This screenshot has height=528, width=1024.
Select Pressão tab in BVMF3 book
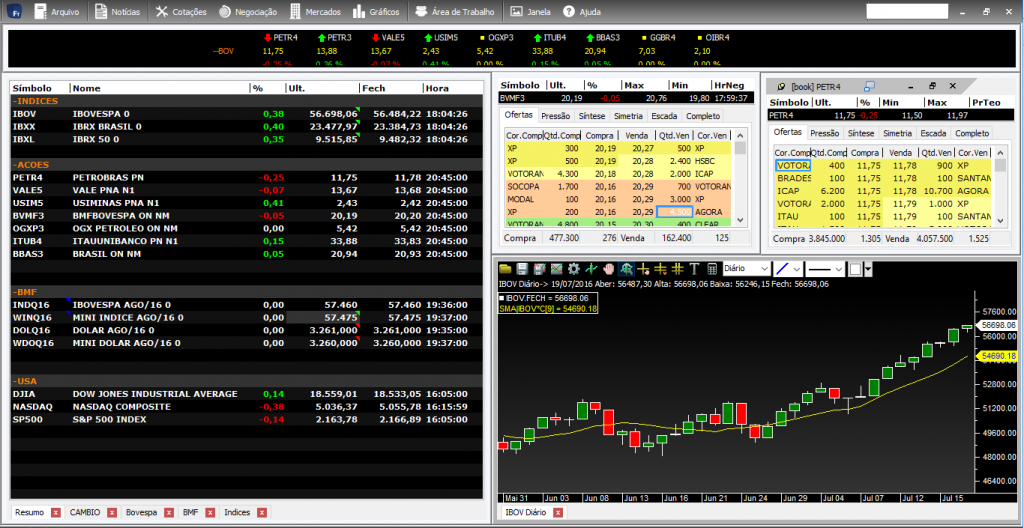click(556, 116)
